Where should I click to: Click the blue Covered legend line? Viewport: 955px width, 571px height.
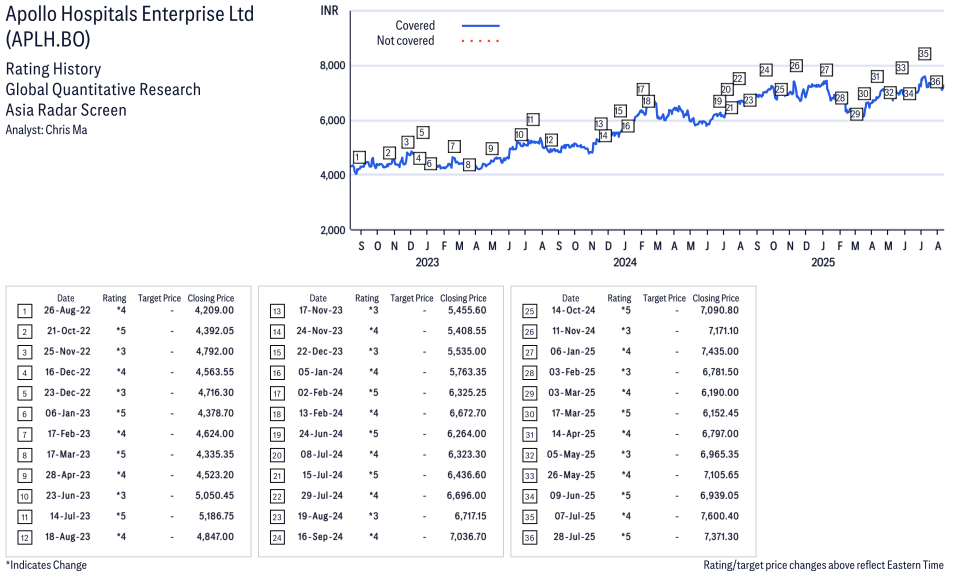(481, 26)
